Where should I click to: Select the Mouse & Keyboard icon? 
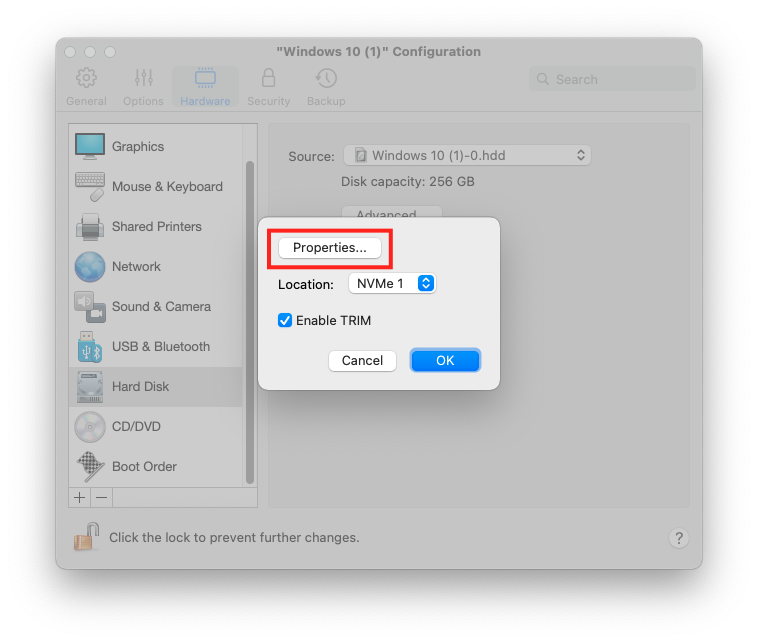(x=90, y=186)
